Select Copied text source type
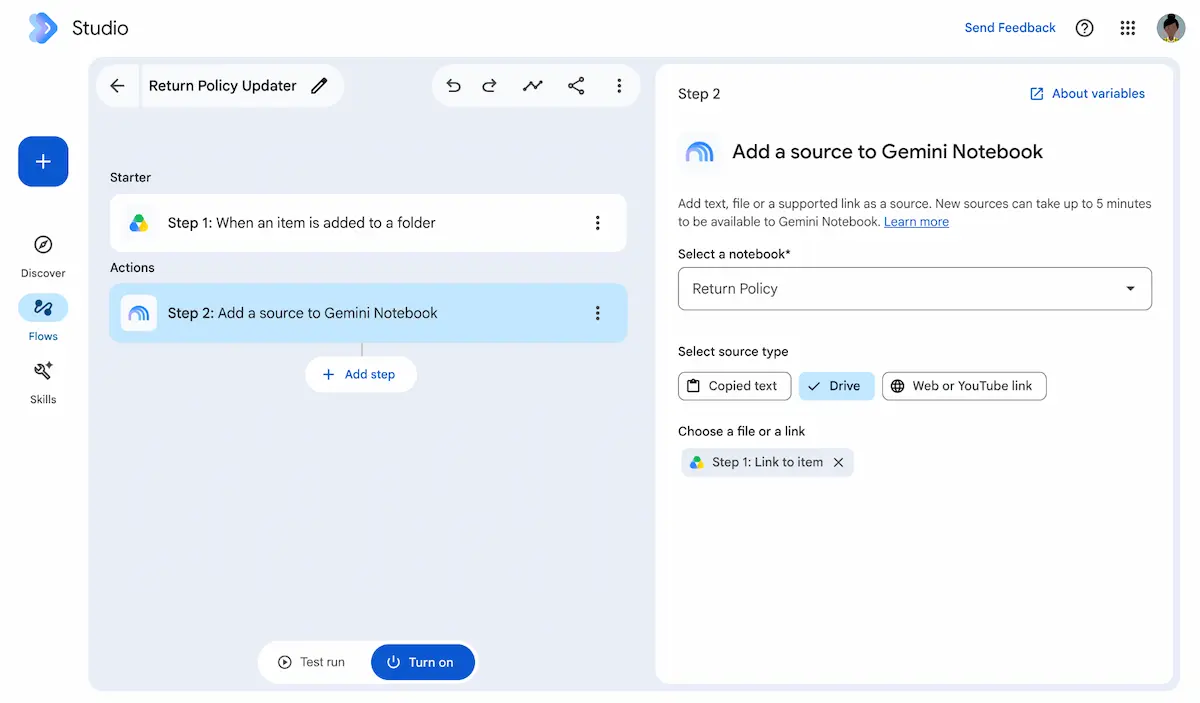This screenshot has width=1200, height=703. [x=735, y=386]
